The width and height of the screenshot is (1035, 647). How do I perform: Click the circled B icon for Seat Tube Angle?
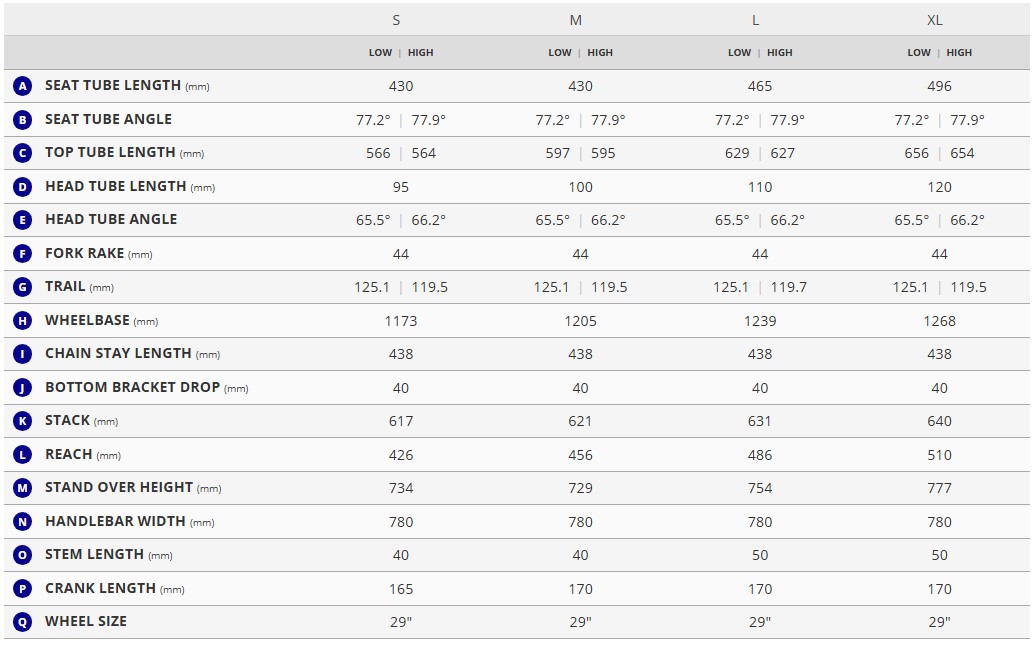22,119
